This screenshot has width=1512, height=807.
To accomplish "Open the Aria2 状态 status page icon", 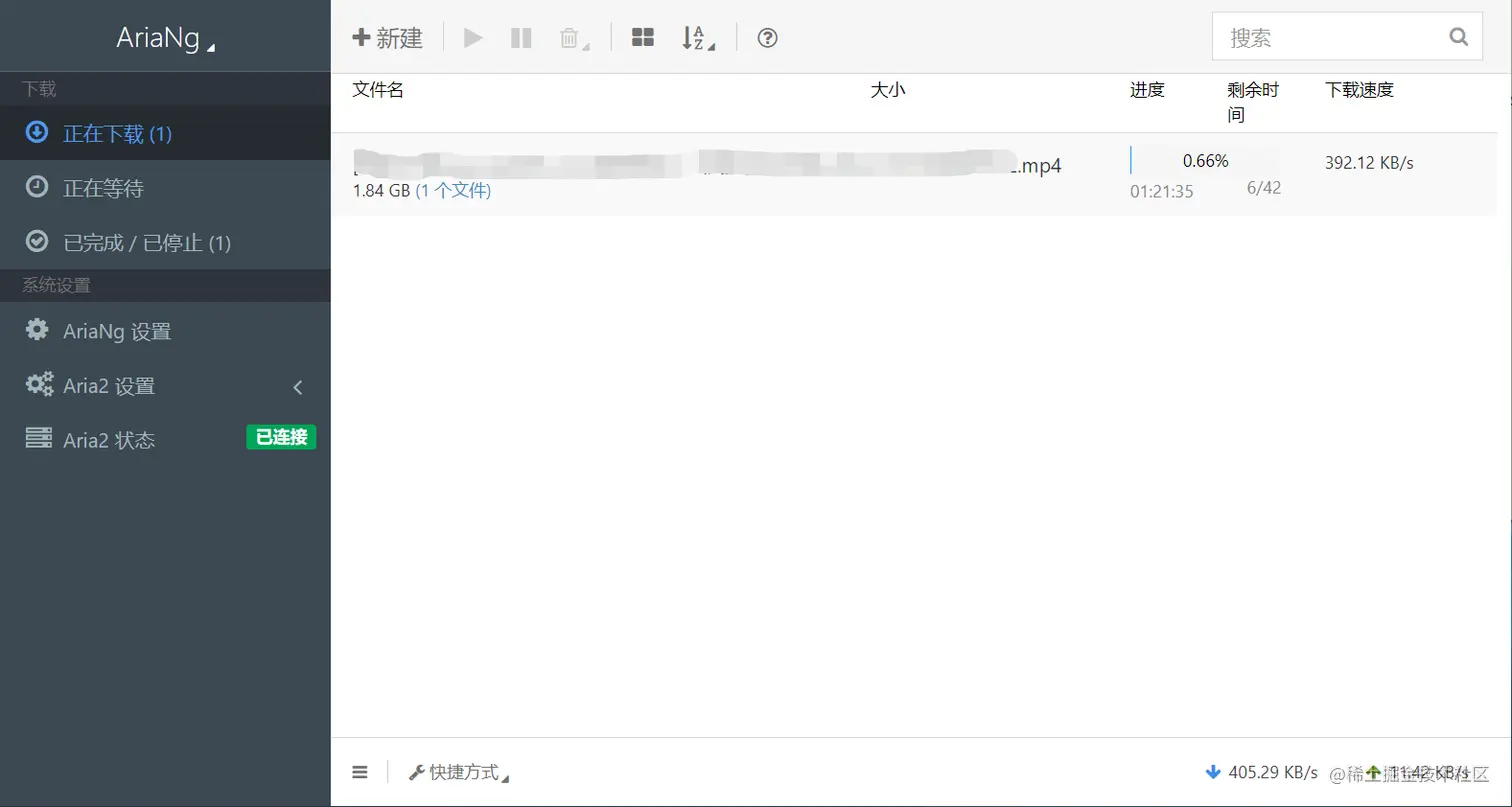I will [x=38, y=439].
